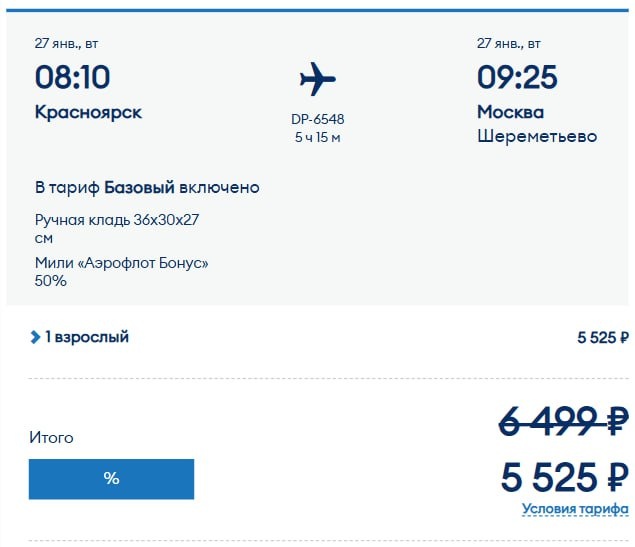
Task: Click the blue percent discount button
Action: tap(111, 479)
